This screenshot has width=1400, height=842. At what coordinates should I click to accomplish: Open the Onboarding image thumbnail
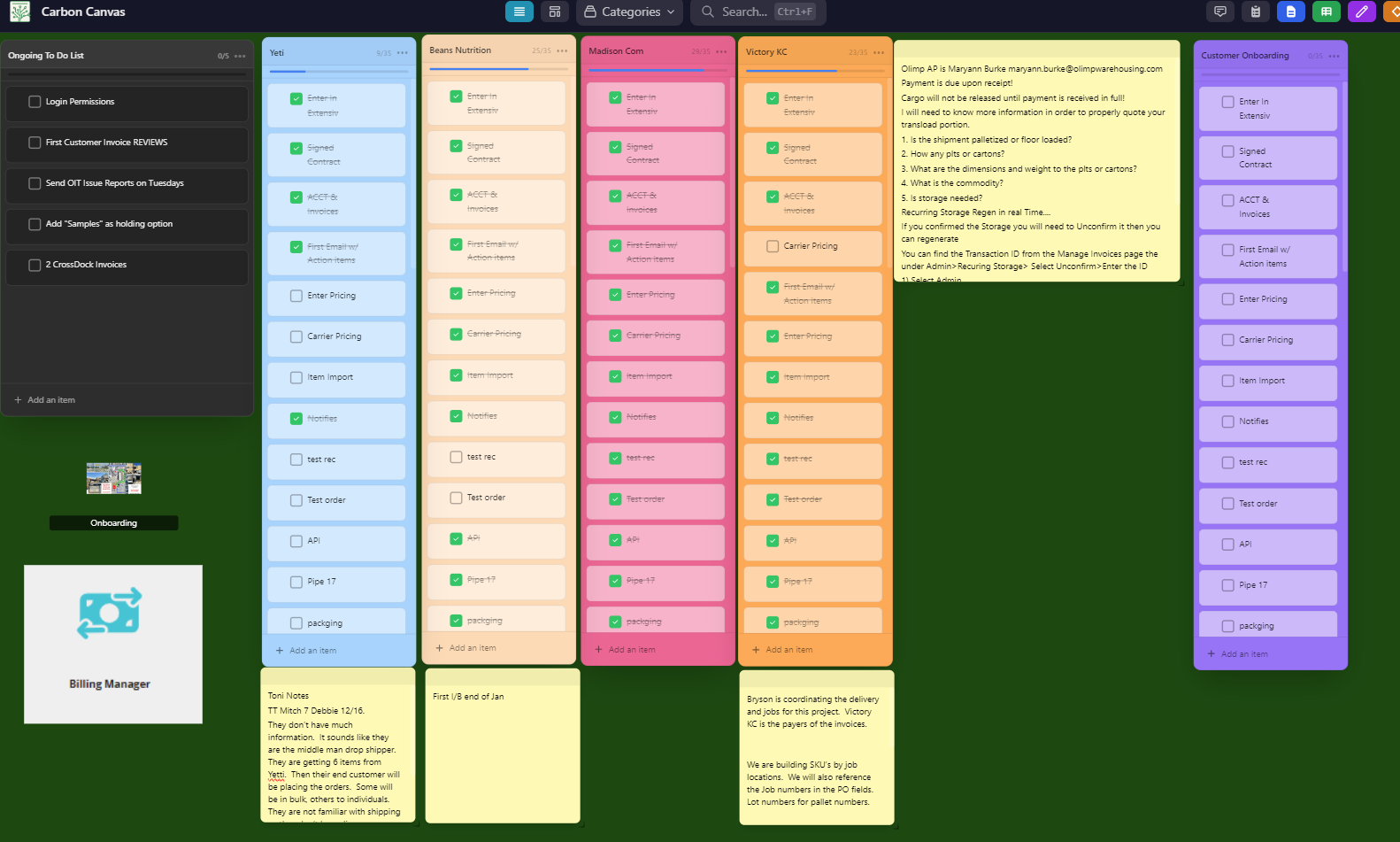pyautogui.click(x=113, y=478)
